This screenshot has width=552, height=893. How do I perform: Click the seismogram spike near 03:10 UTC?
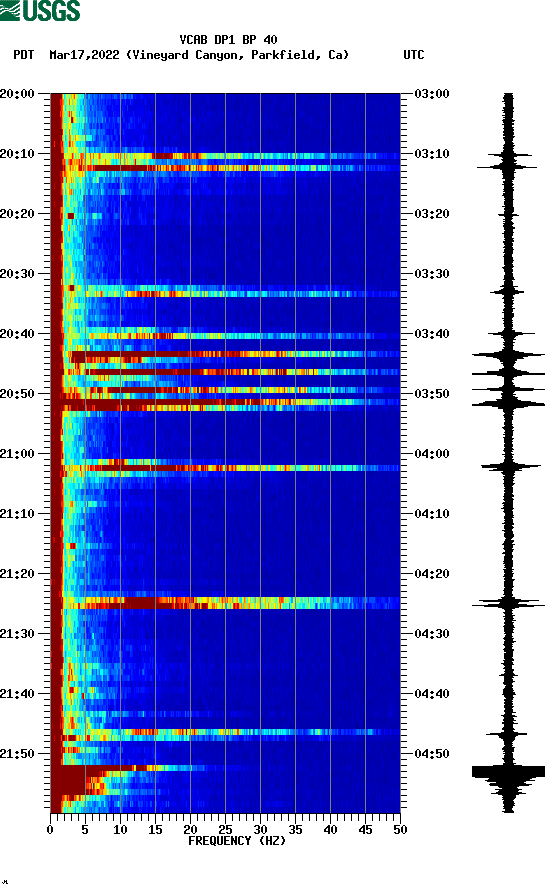[508, 155]
